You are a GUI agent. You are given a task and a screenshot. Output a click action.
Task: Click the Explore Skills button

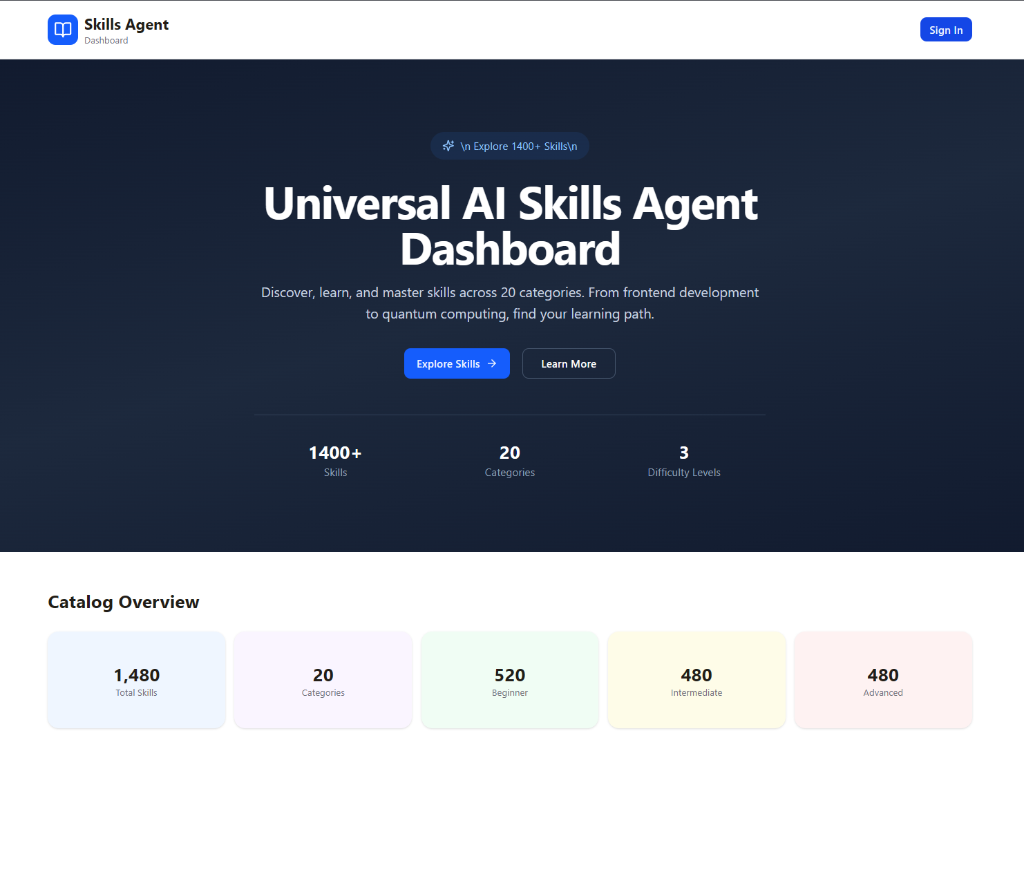click(x=456, y=363)
